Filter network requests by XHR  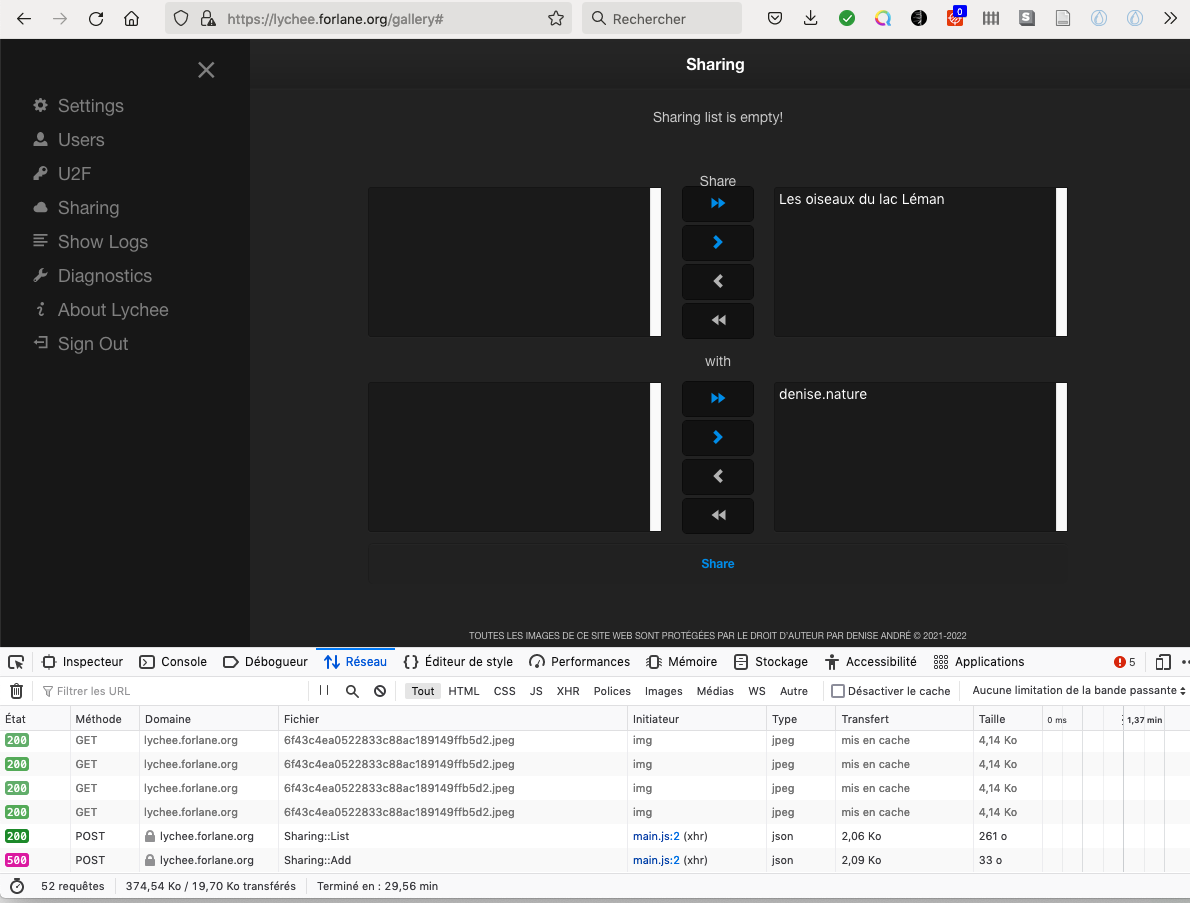[568, 690]
